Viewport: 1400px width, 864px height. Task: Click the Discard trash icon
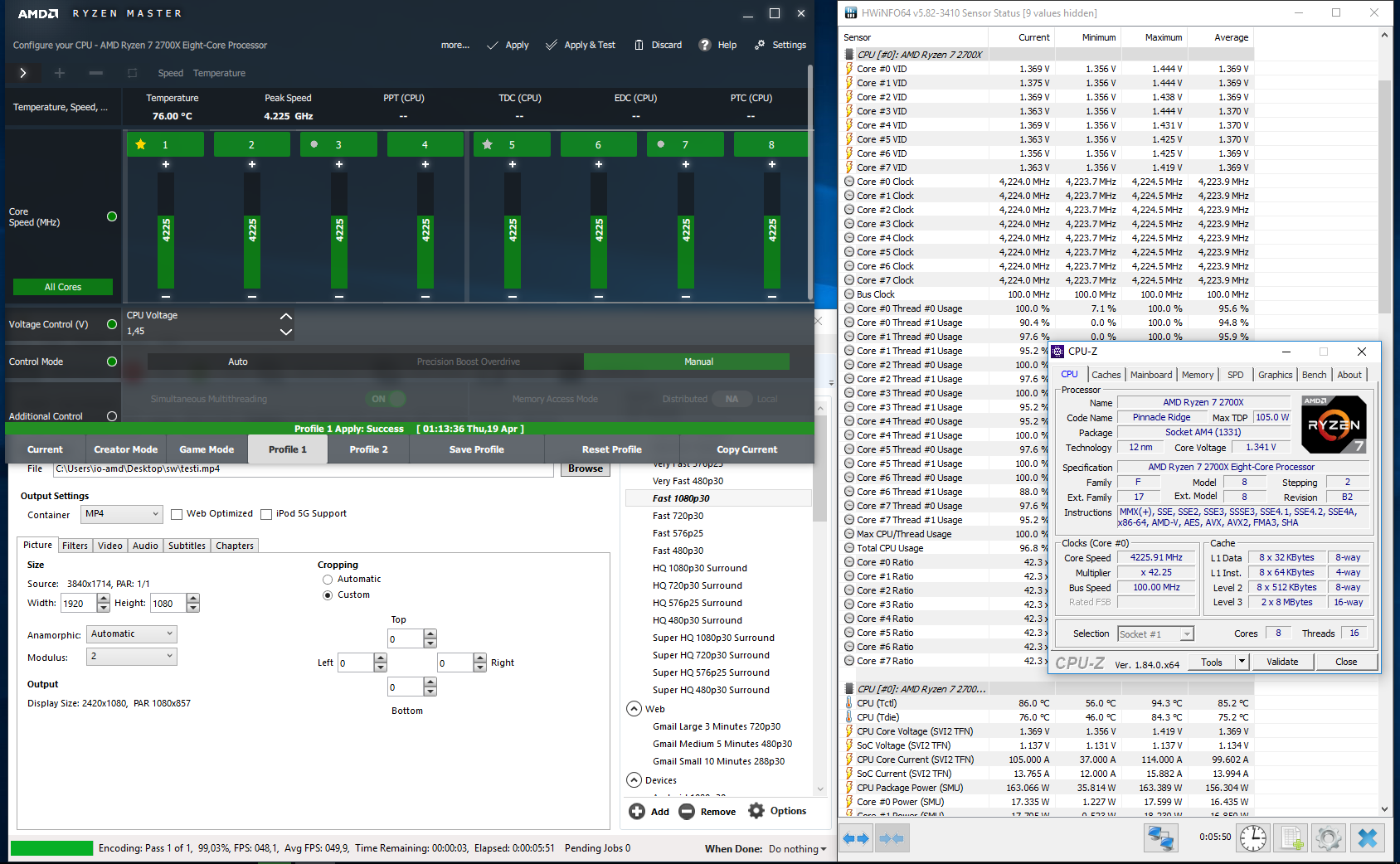tap(639, 45)
